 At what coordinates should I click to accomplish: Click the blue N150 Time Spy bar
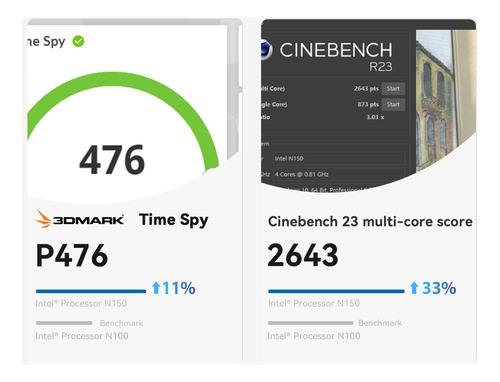click(x=91, y=291)
